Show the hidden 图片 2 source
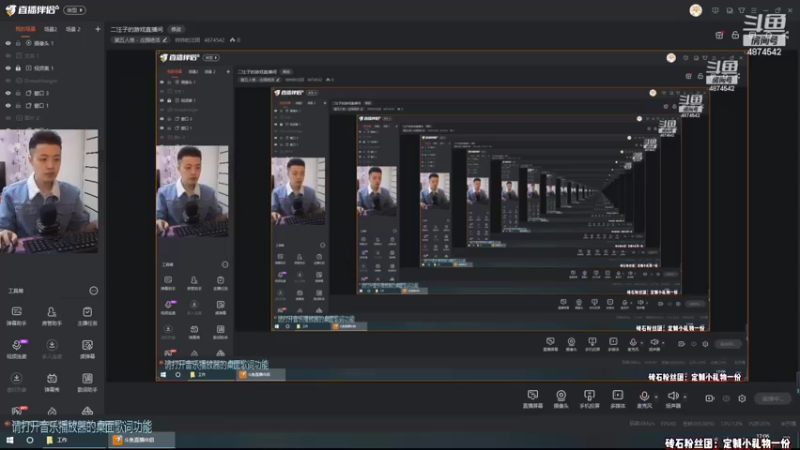Viewport: 800px width, 450px height. (8, 118)
